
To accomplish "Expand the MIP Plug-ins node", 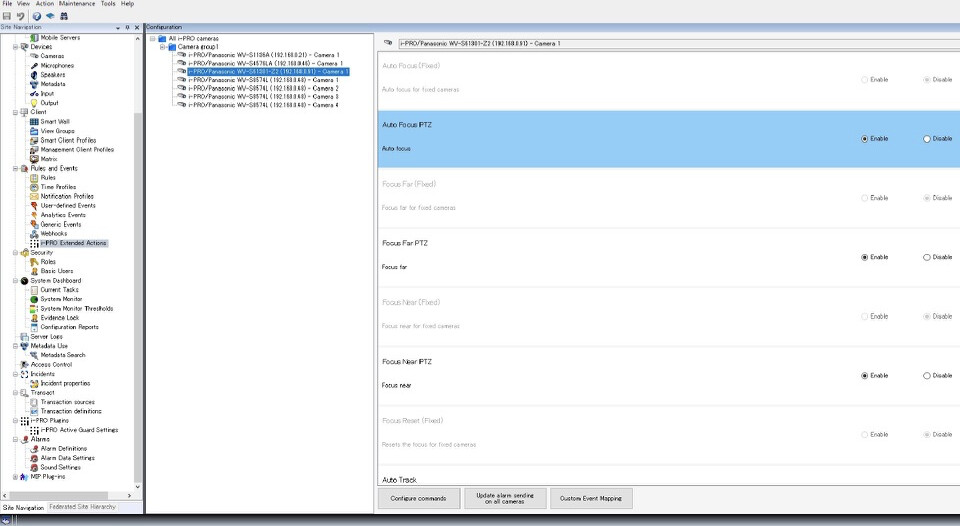I will (15, 476).
